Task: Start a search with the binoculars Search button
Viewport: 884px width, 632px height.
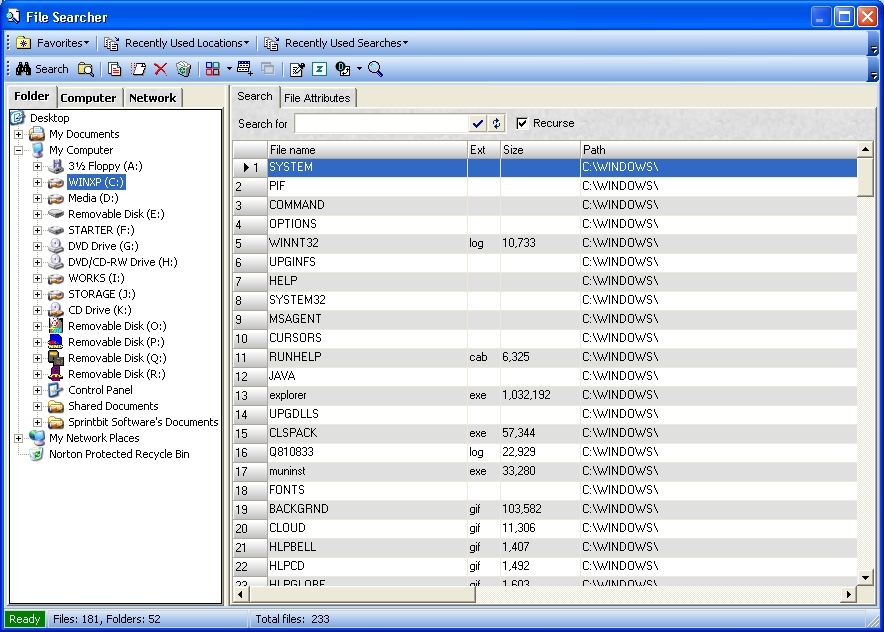Action: (x=42, y=69)
